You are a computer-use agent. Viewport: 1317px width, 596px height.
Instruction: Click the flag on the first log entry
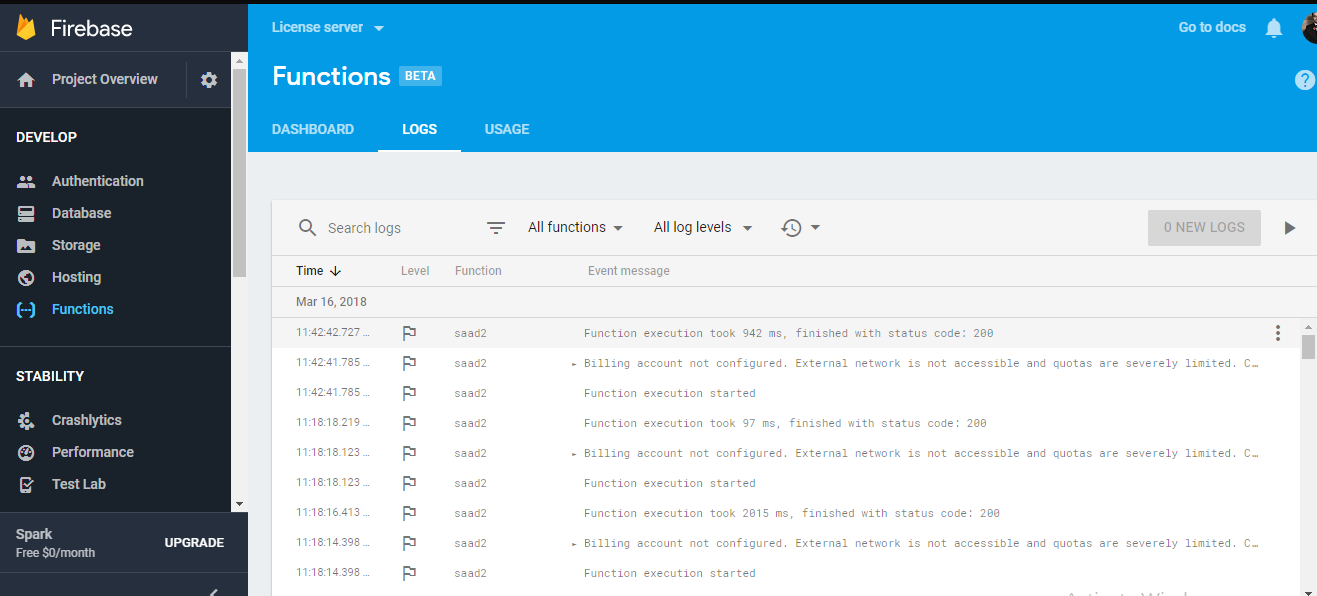tap(409, 332)
